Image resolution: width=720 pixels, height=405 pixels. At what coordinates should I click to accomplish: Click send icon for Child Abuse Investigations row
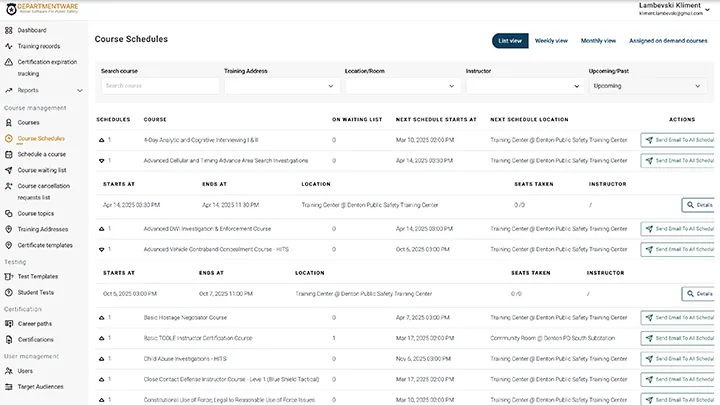point(649,359)
